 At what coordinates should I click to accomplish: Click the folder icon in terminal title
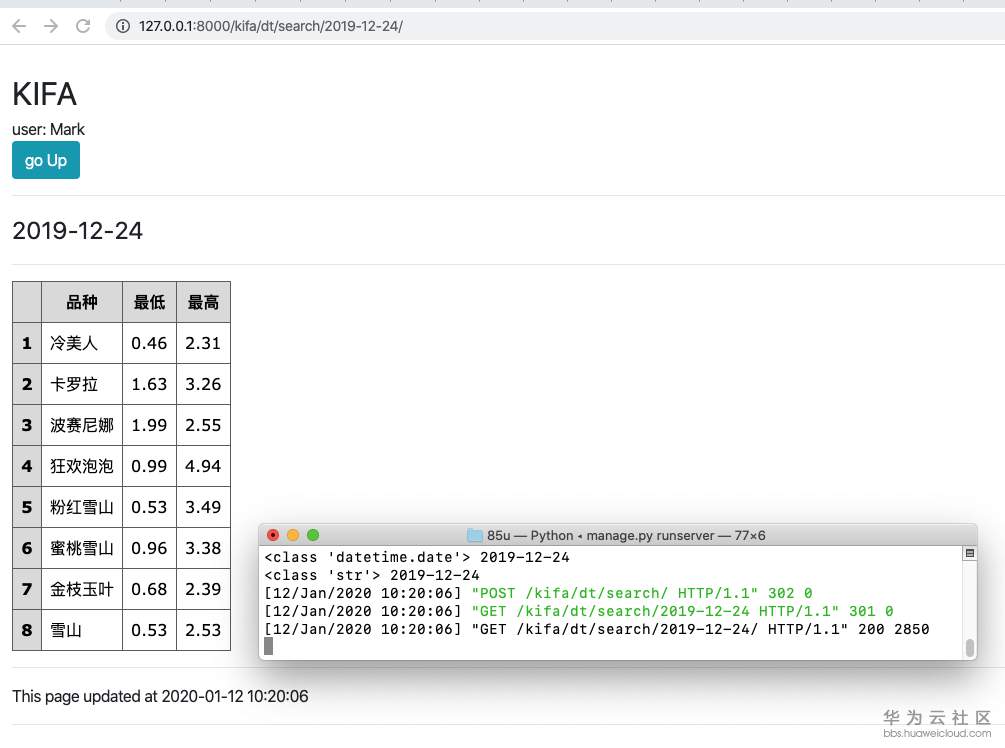(475, 535)
